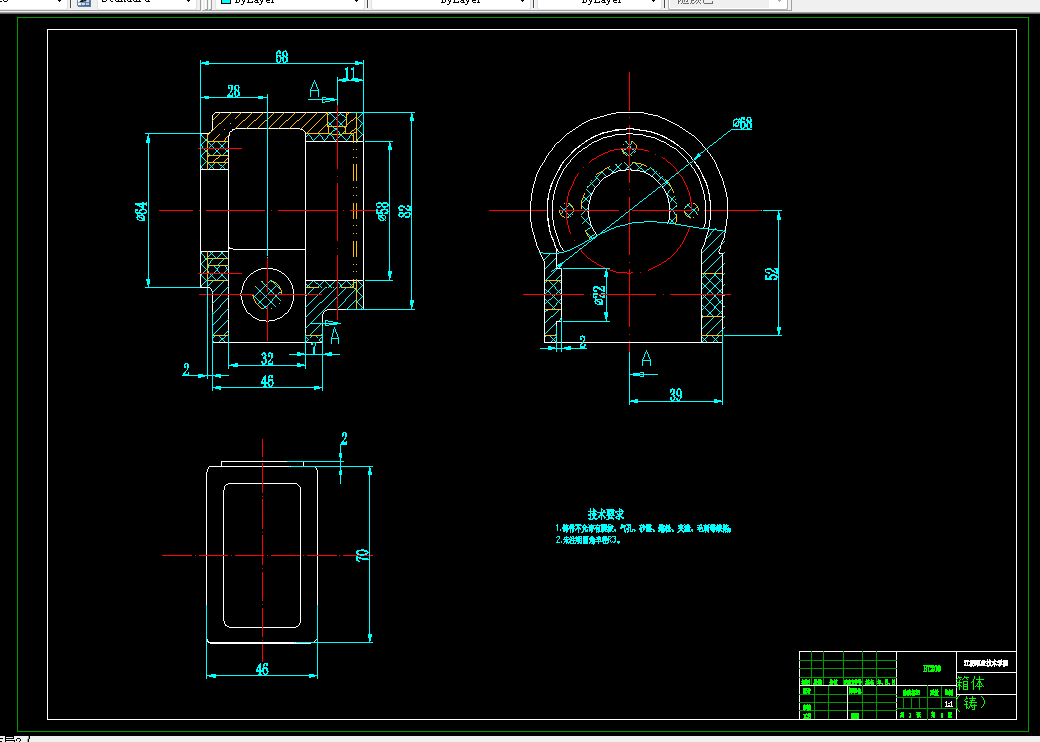
Task: Select section marker A beside the 7 dimension
Action: [335, 336]
